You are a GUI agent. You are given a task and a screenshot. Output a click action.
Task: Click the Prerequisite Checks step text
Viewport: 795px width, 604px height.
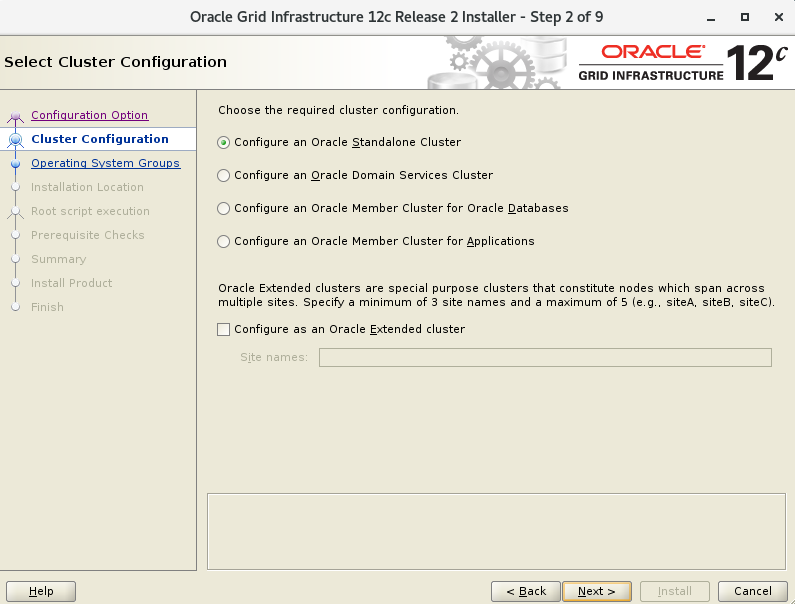tap(88, 235)
